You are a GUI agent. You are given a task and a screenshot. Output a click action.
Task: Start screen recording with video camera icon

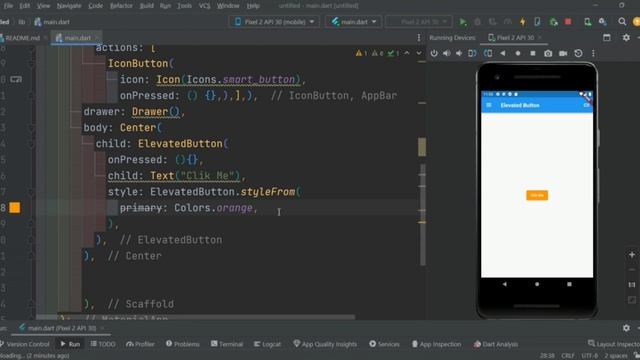coord(563,53)
